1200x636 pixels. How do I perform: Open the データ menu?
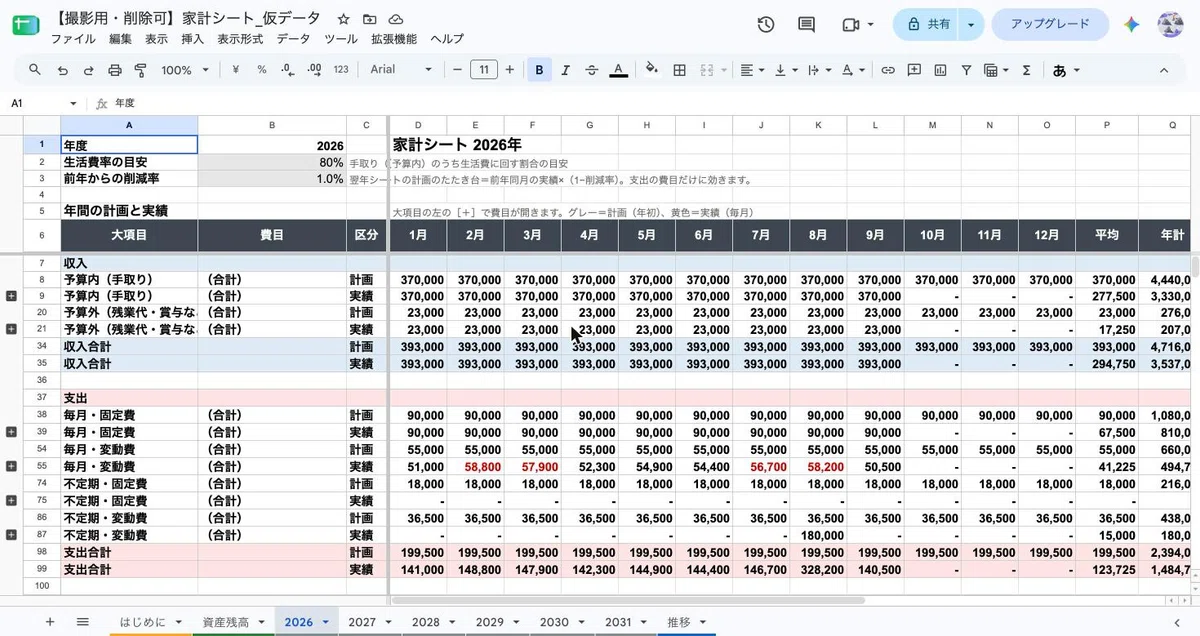click(x=293, y=39)
